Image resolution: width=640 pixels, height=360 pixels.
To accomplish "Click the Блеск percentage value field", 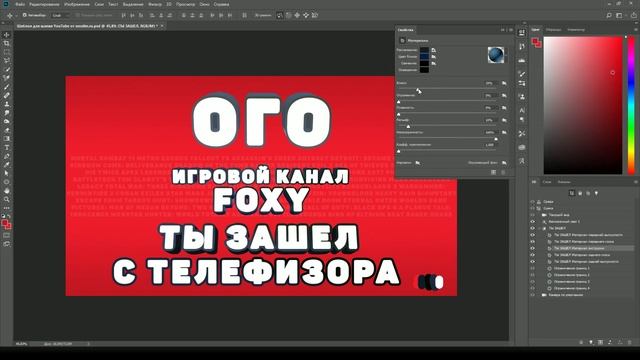I will click(489, 83).
